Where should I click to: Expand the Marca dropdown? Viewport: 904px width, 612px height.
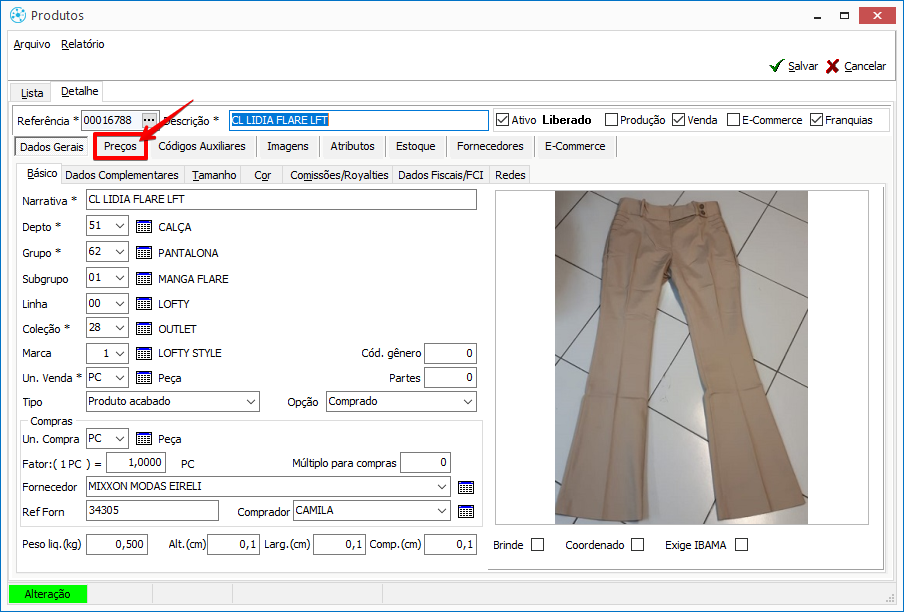(120, 353)
